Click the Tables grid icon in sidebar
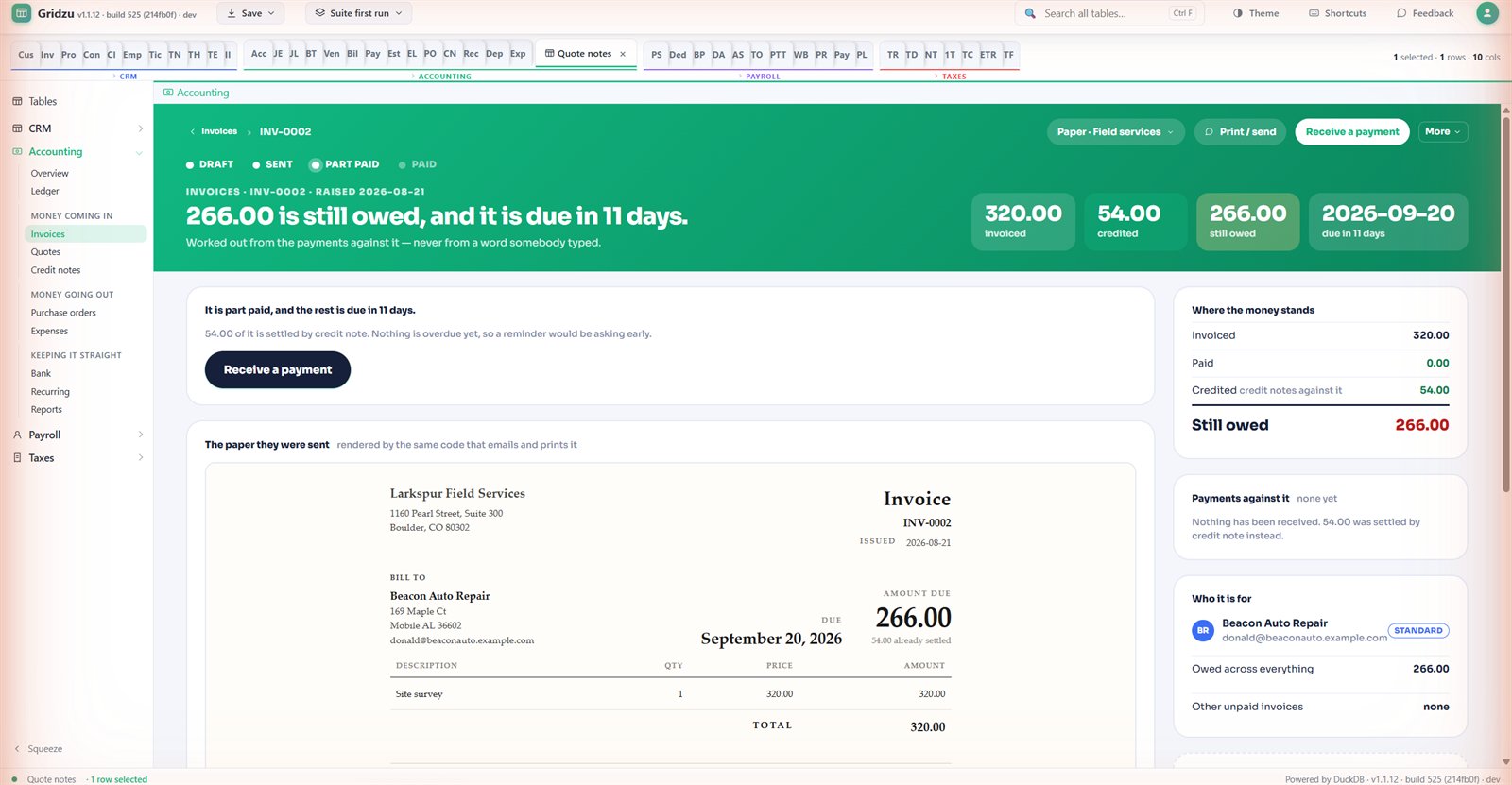The width and height of the screenshot is (1512, 785). [17, 101]
